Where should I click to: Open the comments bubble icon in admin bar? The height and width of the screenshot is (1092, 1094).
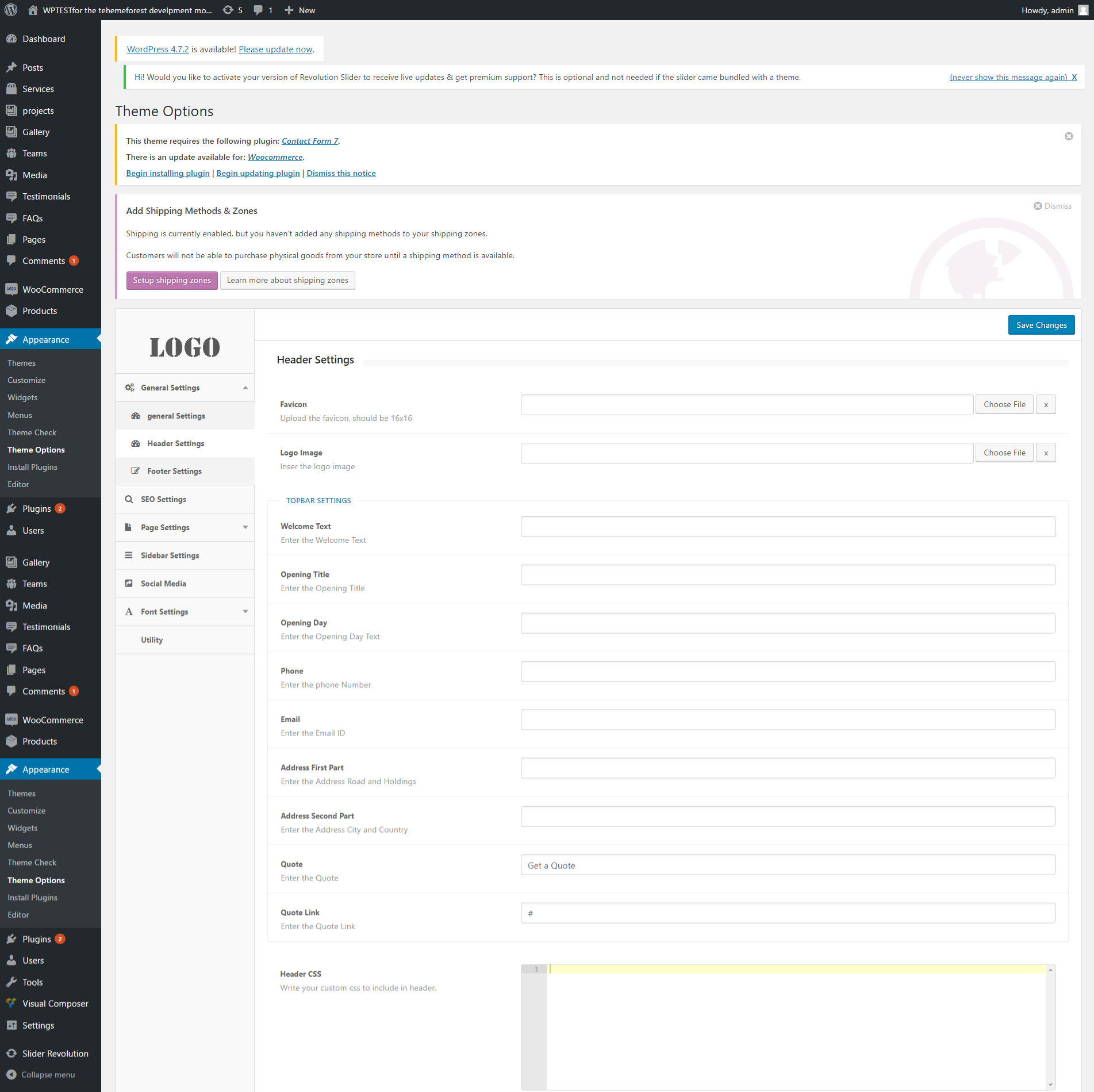tap(259, 10)
